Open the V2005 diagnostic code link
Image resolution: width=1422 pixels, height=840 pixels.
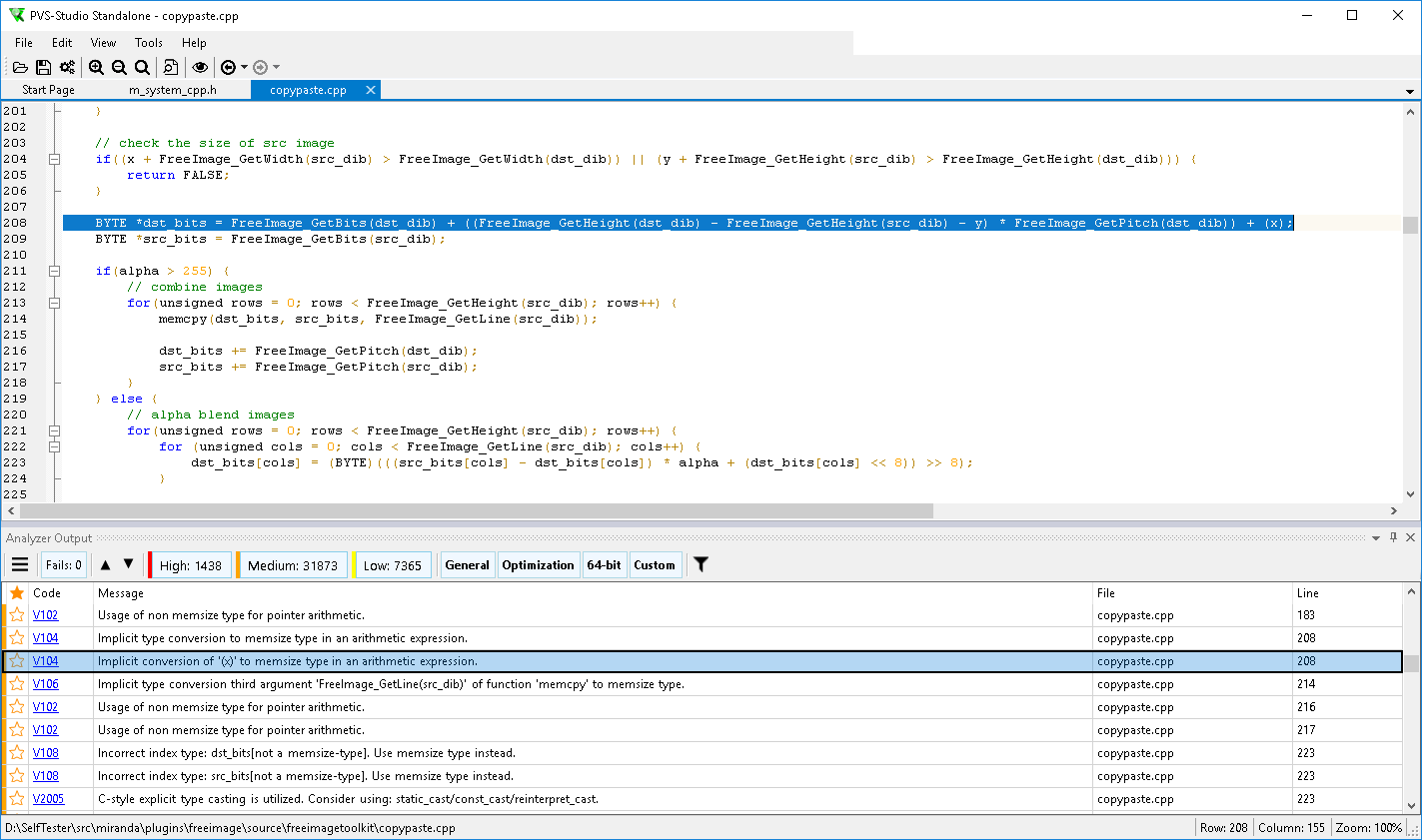pos(48,799)
